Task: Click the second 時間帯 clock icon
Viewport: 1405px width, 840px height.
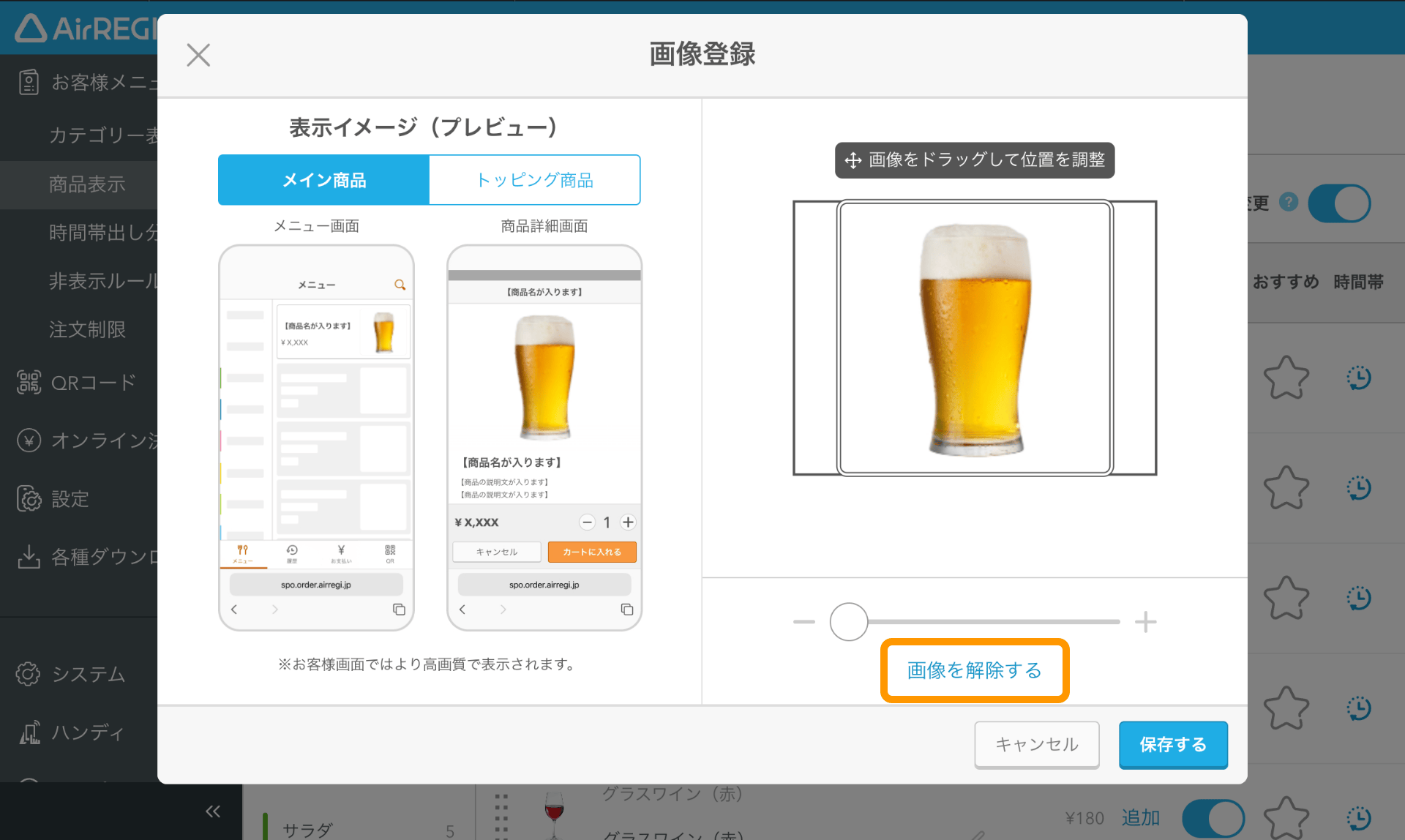Action: (1359, 487)
